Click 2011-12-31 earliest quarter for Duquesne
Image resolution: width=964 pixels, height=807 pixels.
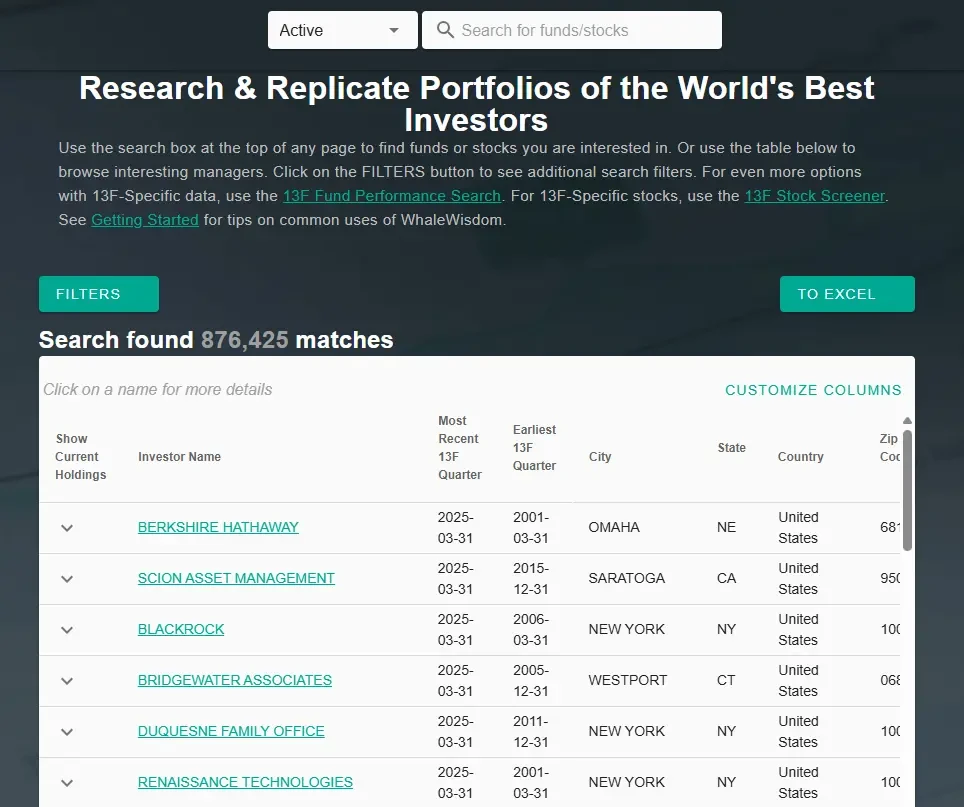coord(531,731)
